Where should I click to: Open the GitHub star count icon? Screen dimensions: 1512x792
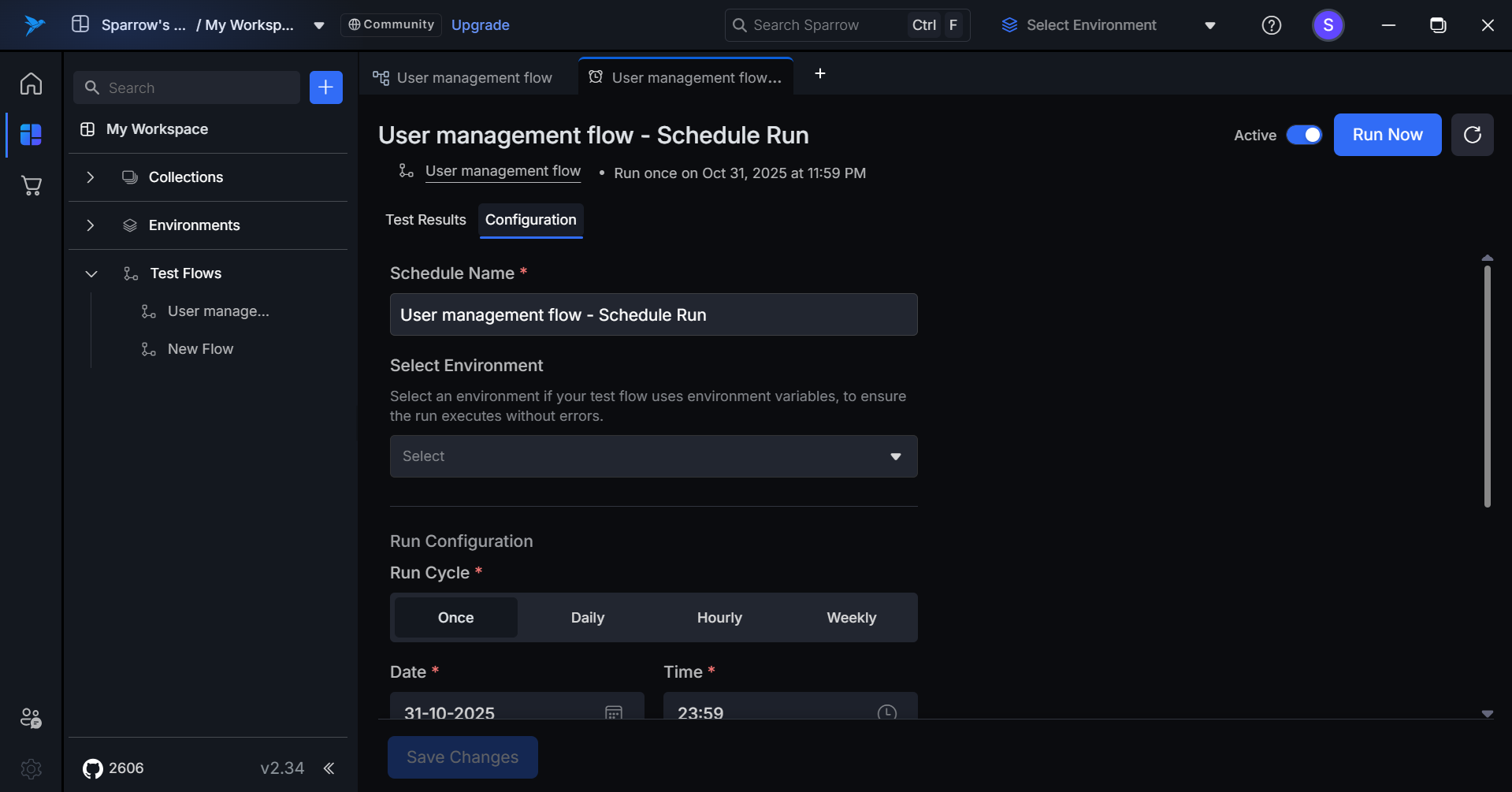click(93, 768)
